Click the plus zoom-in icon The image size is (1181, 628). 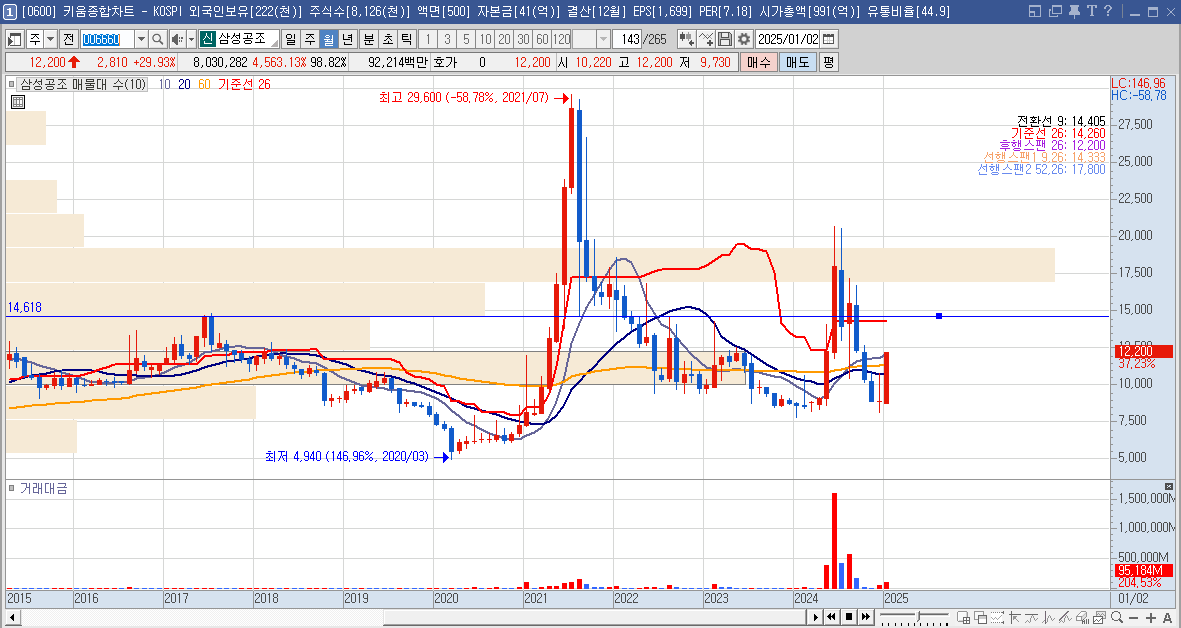point(1151,617)
